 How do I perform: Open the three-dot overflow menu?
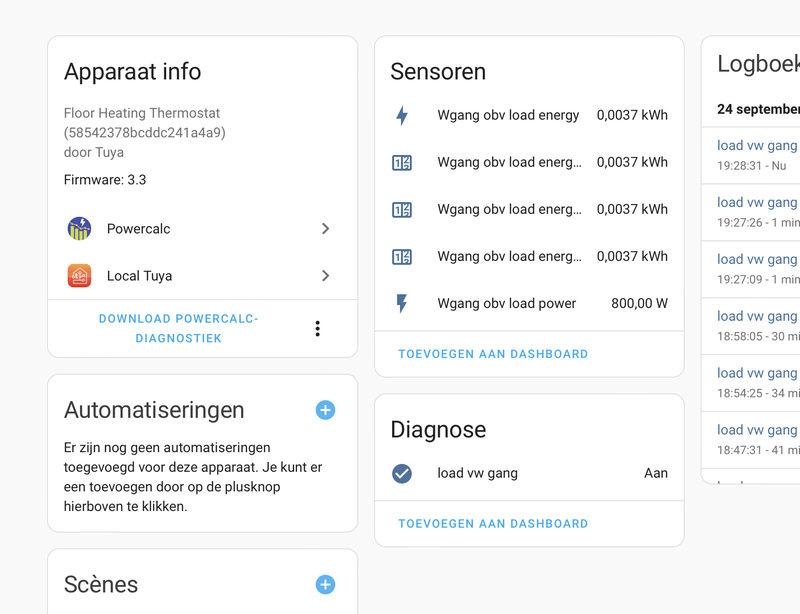coord(317,329)
